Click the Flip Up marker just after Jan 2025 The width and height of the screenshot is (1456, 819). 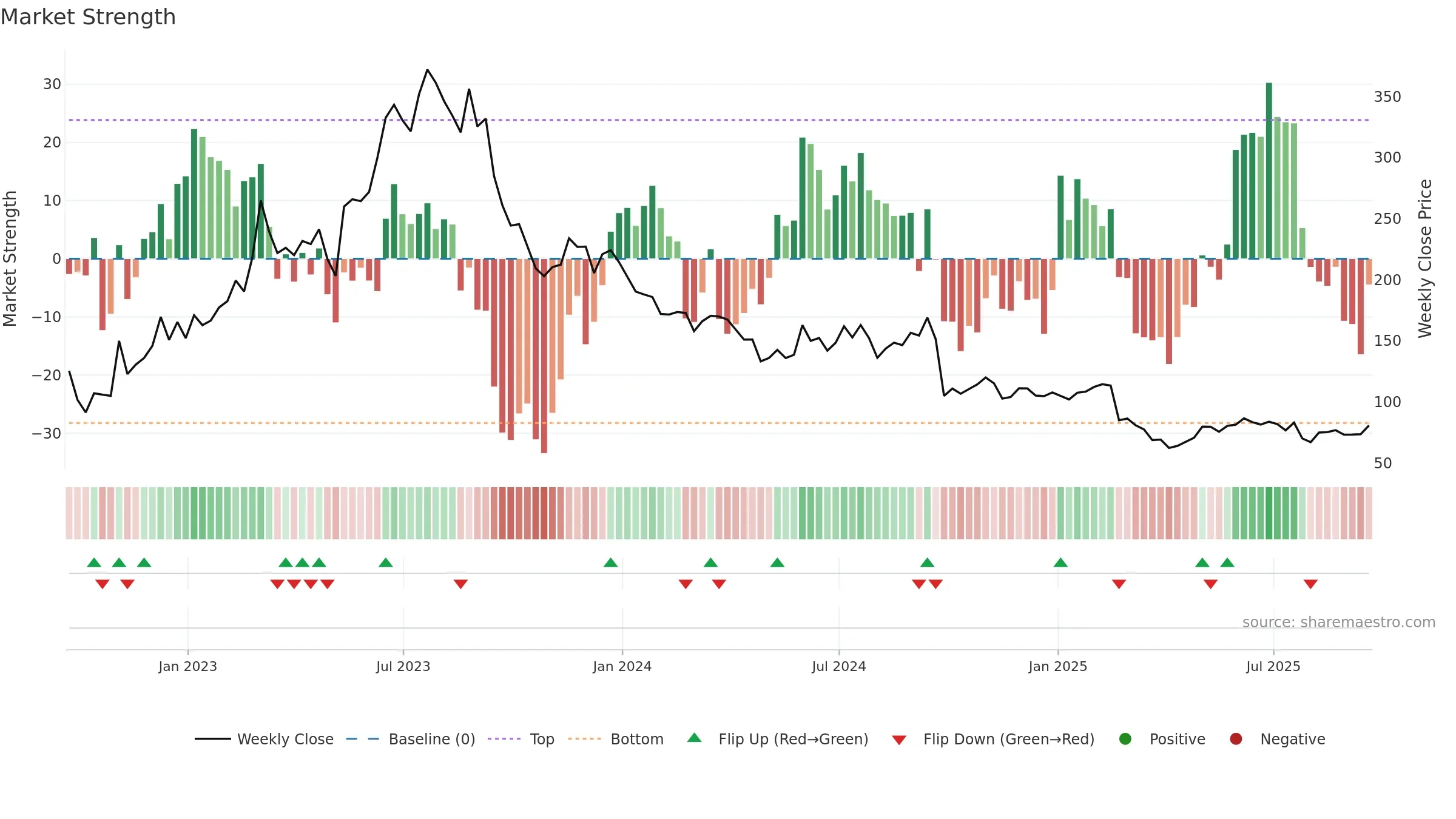coord(1060,562)
